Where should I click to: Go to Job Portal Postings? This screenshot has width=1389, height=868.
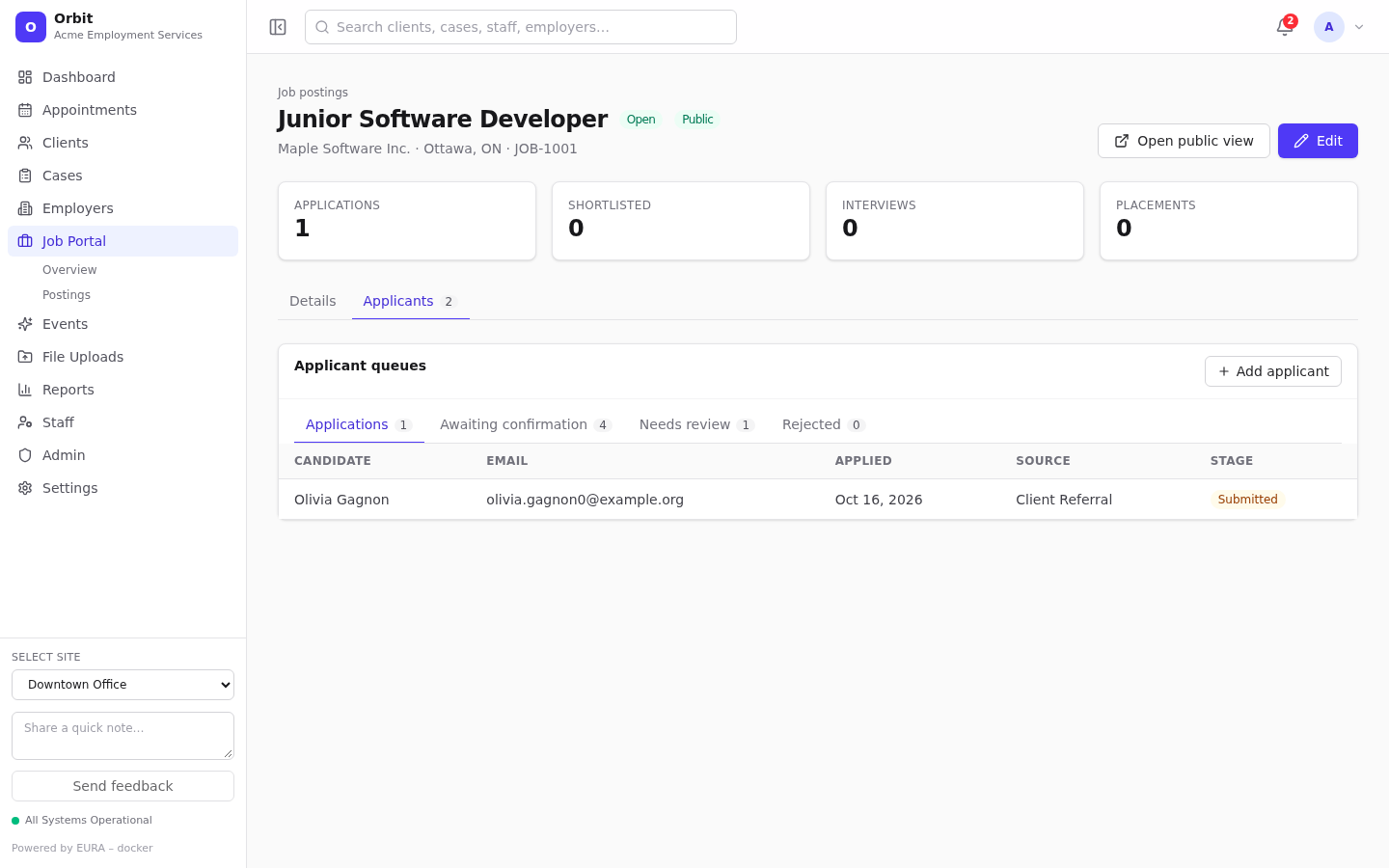(67, 295)
